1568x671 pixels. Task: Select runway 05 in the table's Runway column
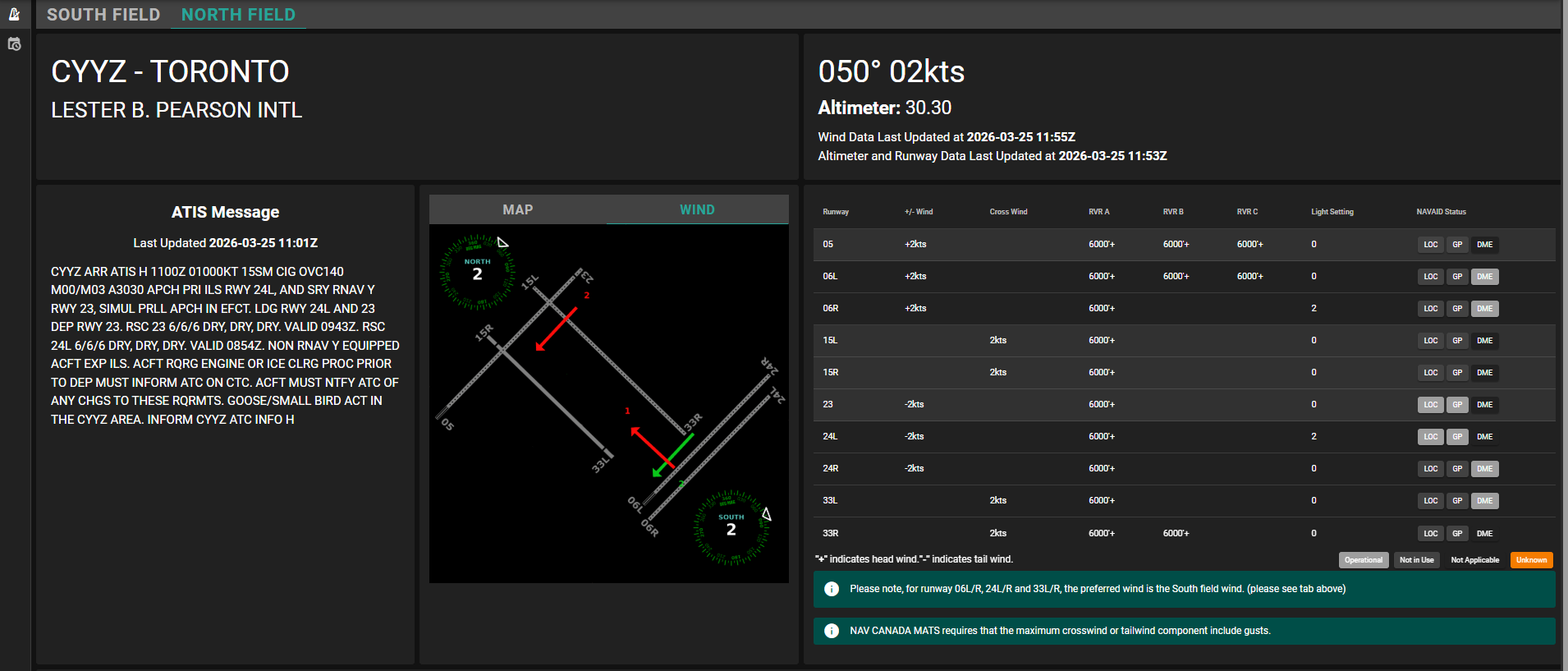tap(828, 245)
